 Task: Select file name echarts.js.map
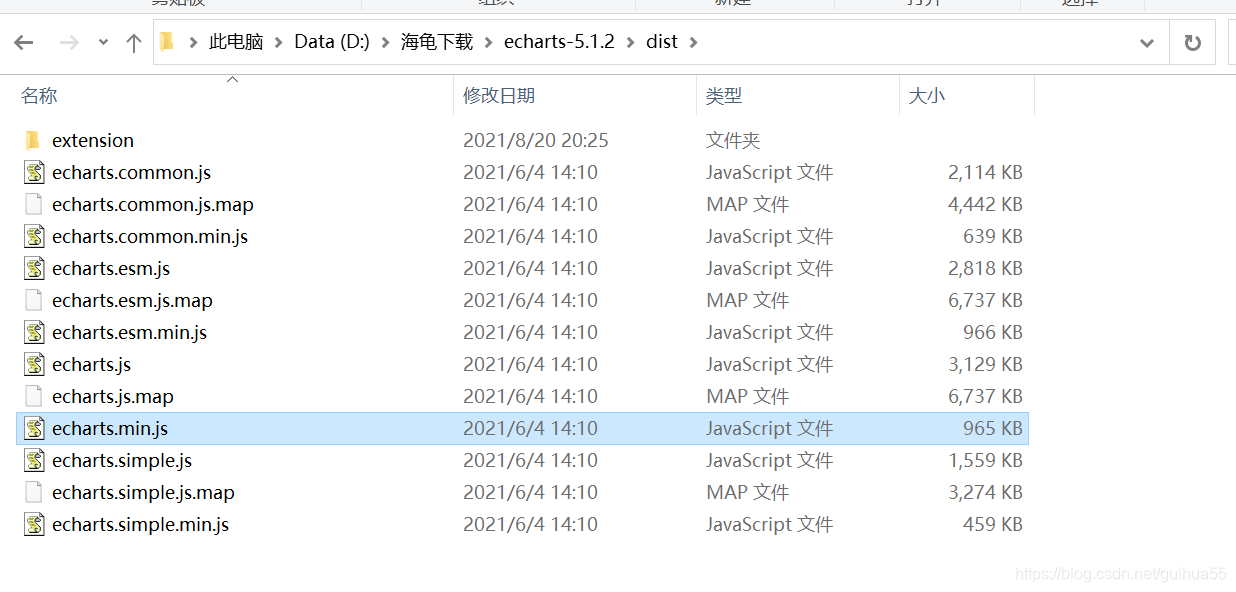(x=113, y=397)
